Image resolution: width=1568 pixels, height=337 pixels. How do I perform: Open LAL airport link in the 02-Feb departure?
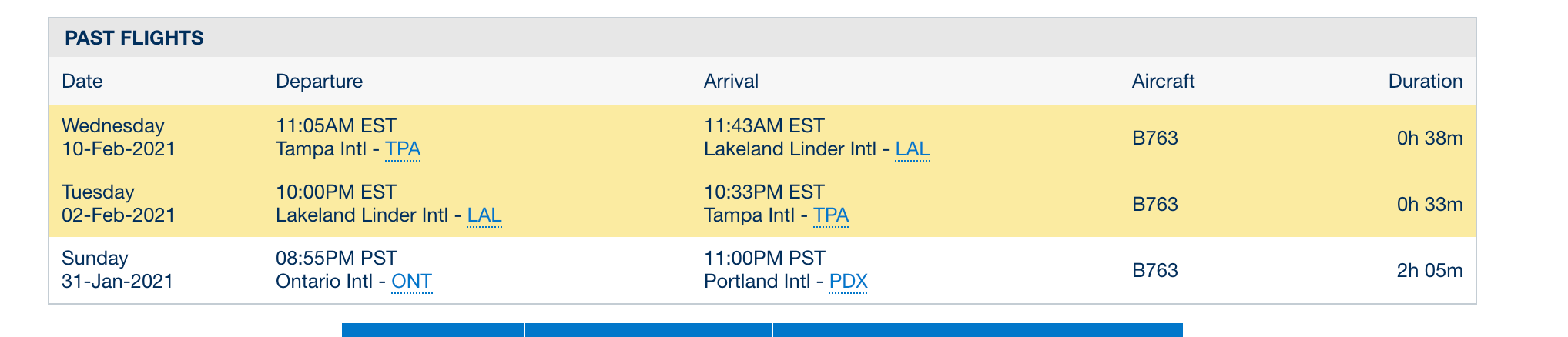(484, 215)
